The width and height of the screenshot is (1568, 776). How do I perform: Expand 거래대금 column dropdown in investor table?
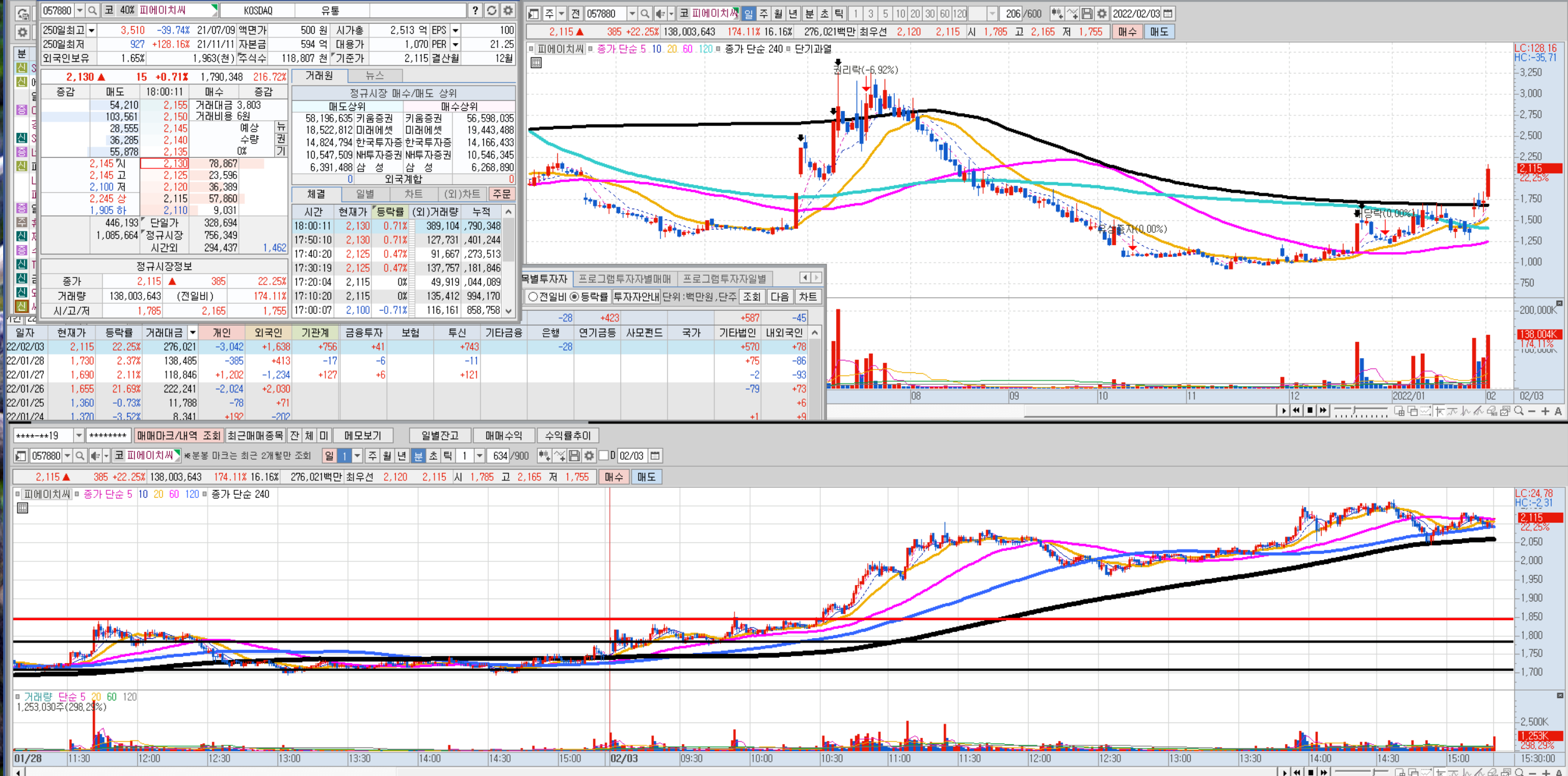pos(193,333)
